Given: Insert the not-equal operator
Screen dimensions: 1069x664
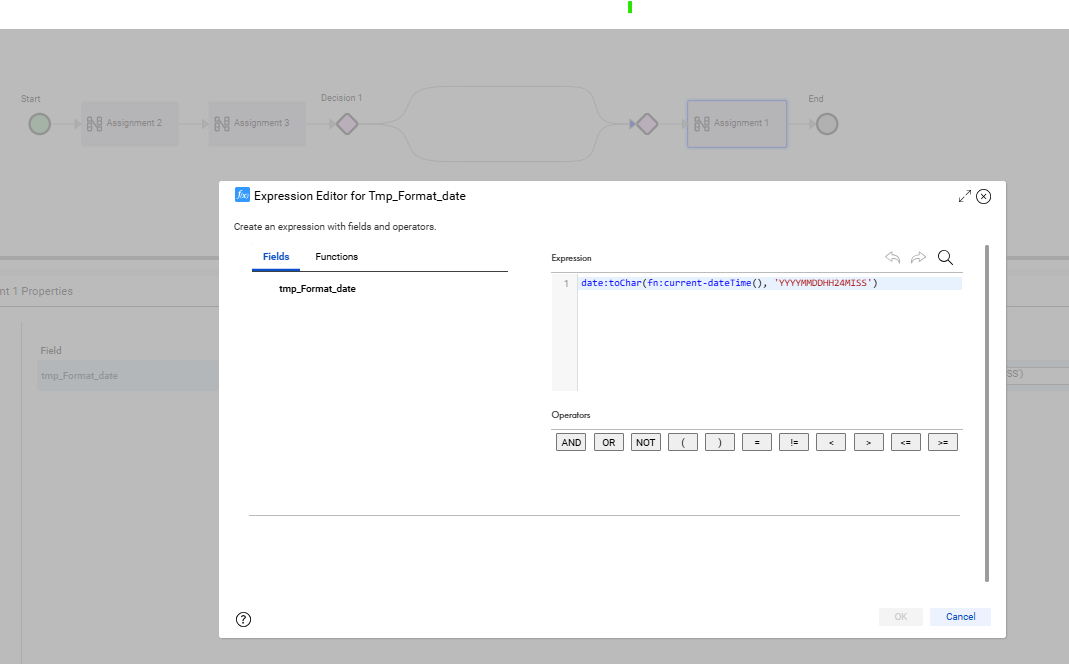Looking at the screenshot, I should [x=794, y=442].
